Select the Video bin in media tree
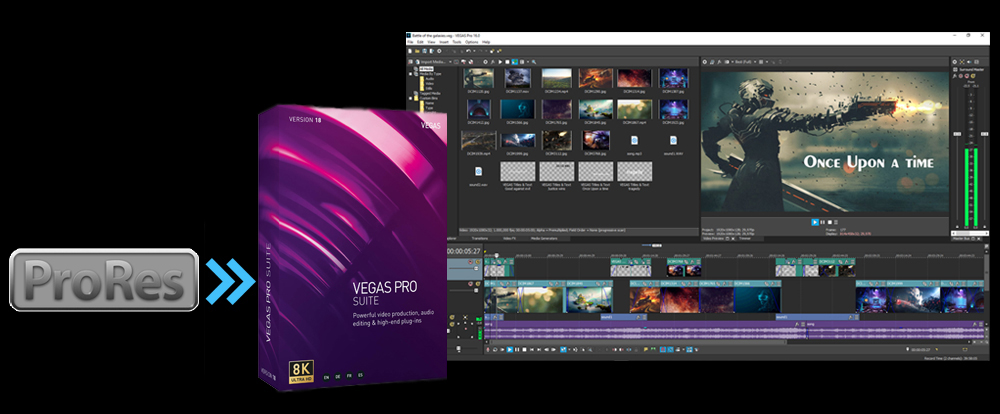Image resolution: width=1000 pixels, height=414 pixels. tap(430, 84)
